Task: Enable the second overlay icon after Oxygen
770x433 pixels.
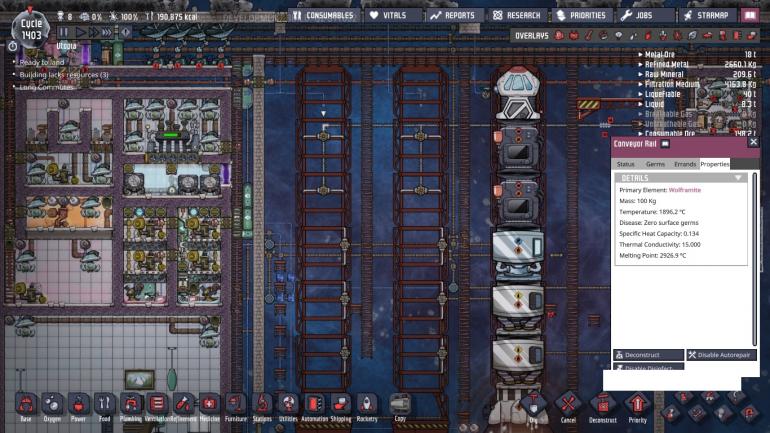Action: [574, 35]
